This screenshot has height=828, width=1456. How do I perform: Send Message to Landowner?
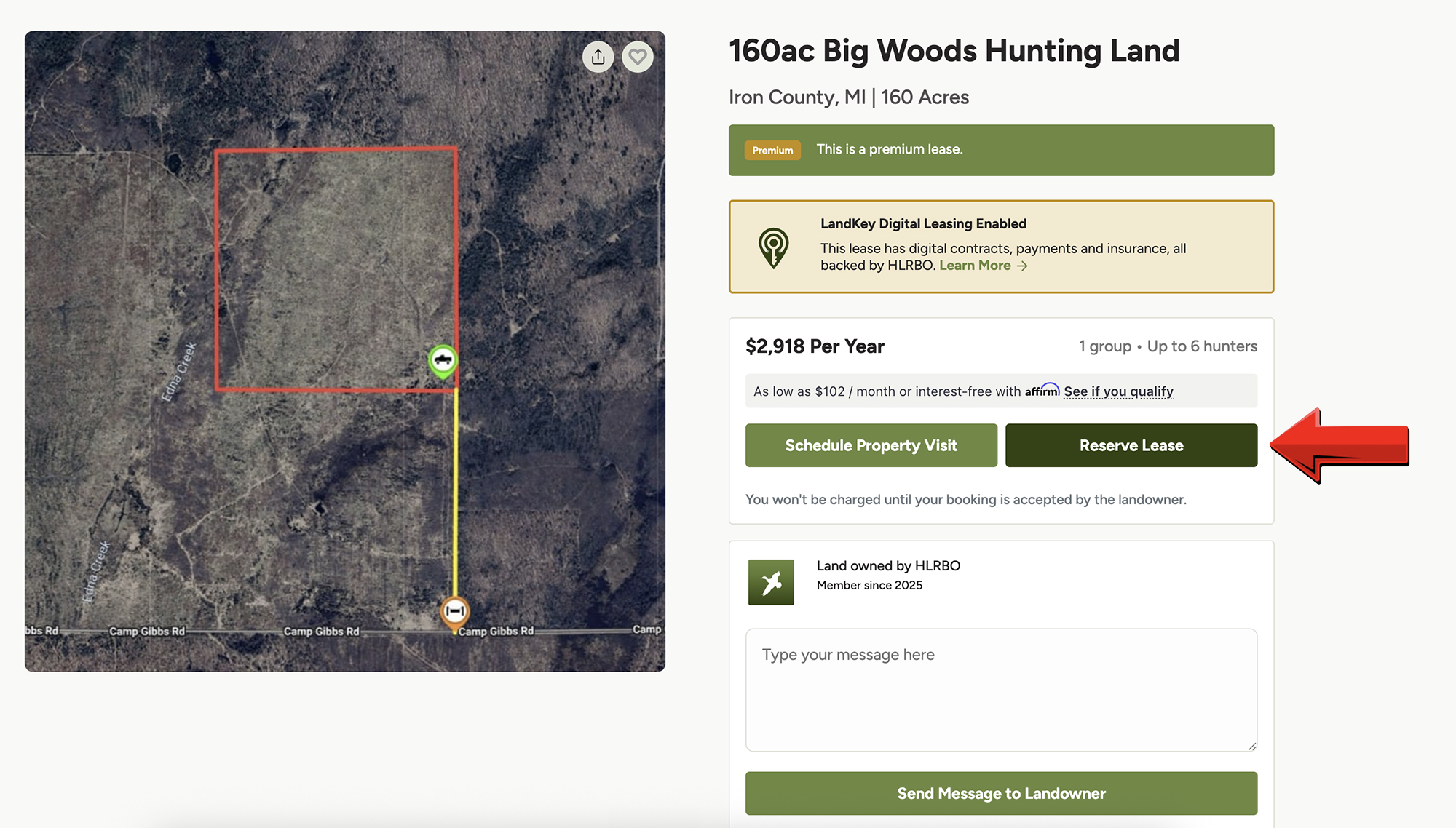coord(1001,793)
